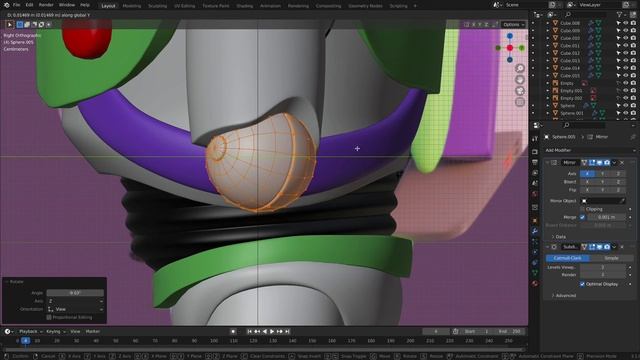This screenshot has width=640, height=360.
Task: Select Catmull-Clark subdivision type
Action: point(568,258)
